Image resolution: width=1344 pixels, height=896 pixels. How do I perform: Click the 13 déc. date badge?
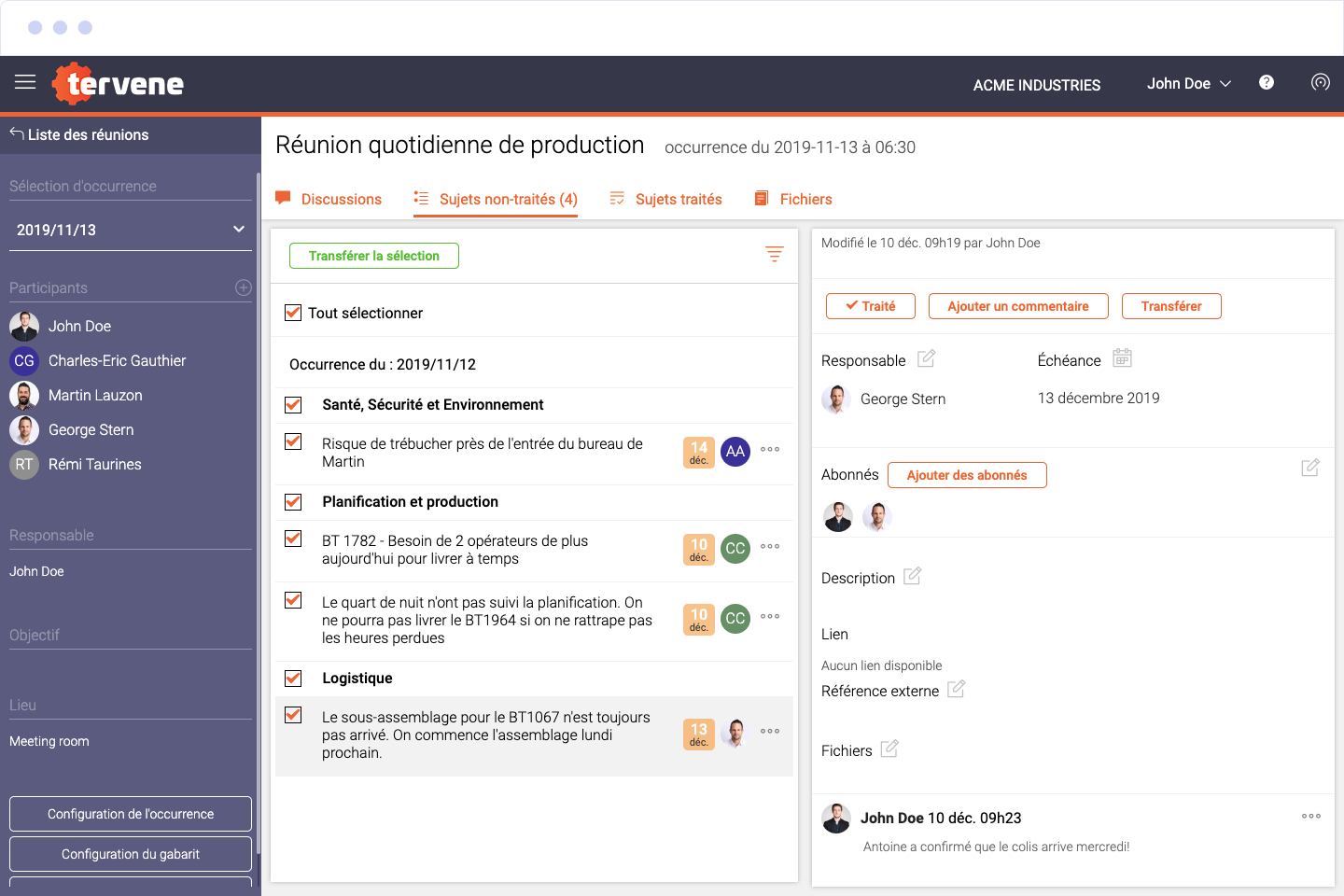(x=699, y=735)
